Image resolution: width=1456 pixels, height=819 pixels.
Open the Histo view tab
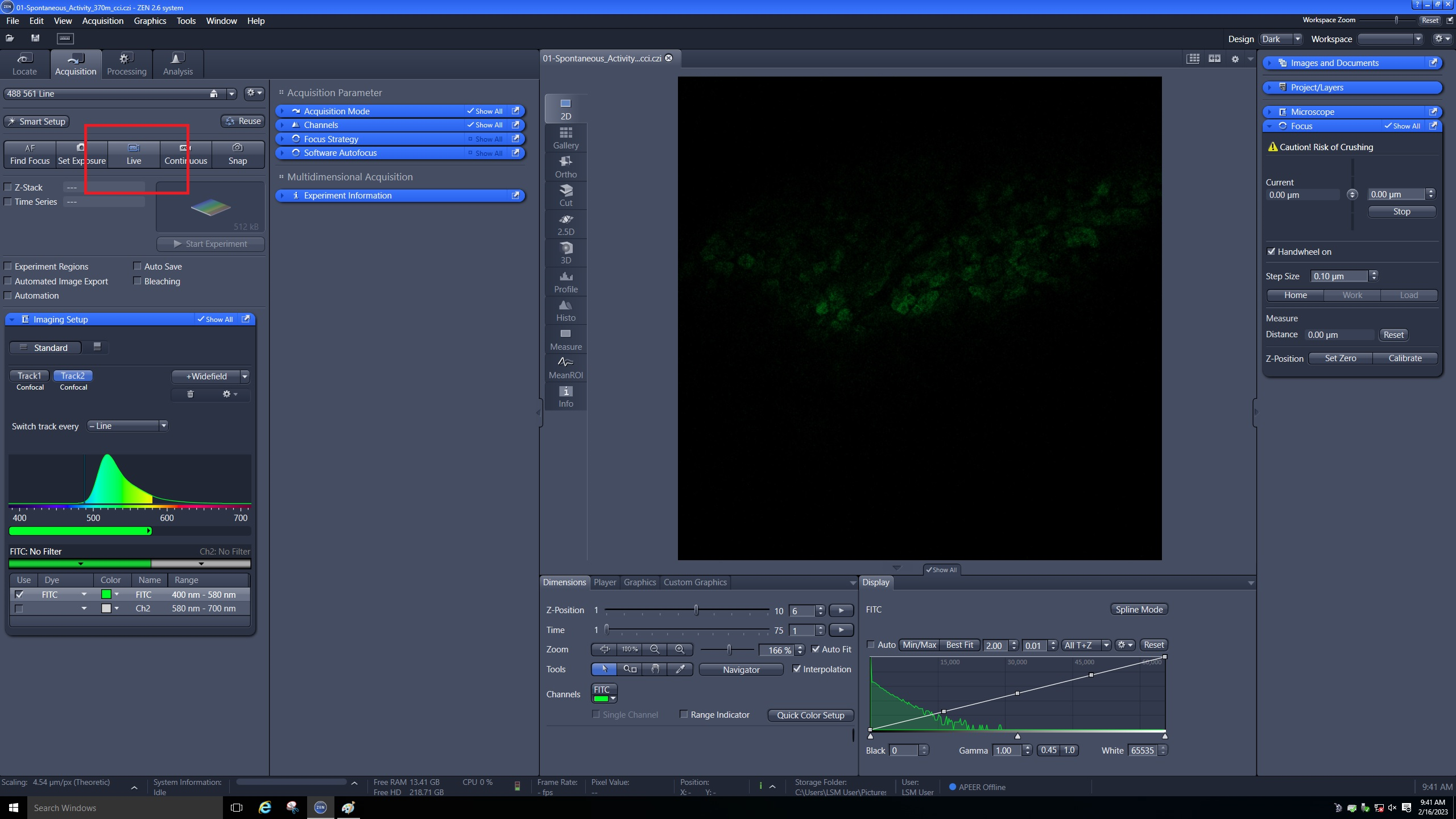click(x=565, y=311)
